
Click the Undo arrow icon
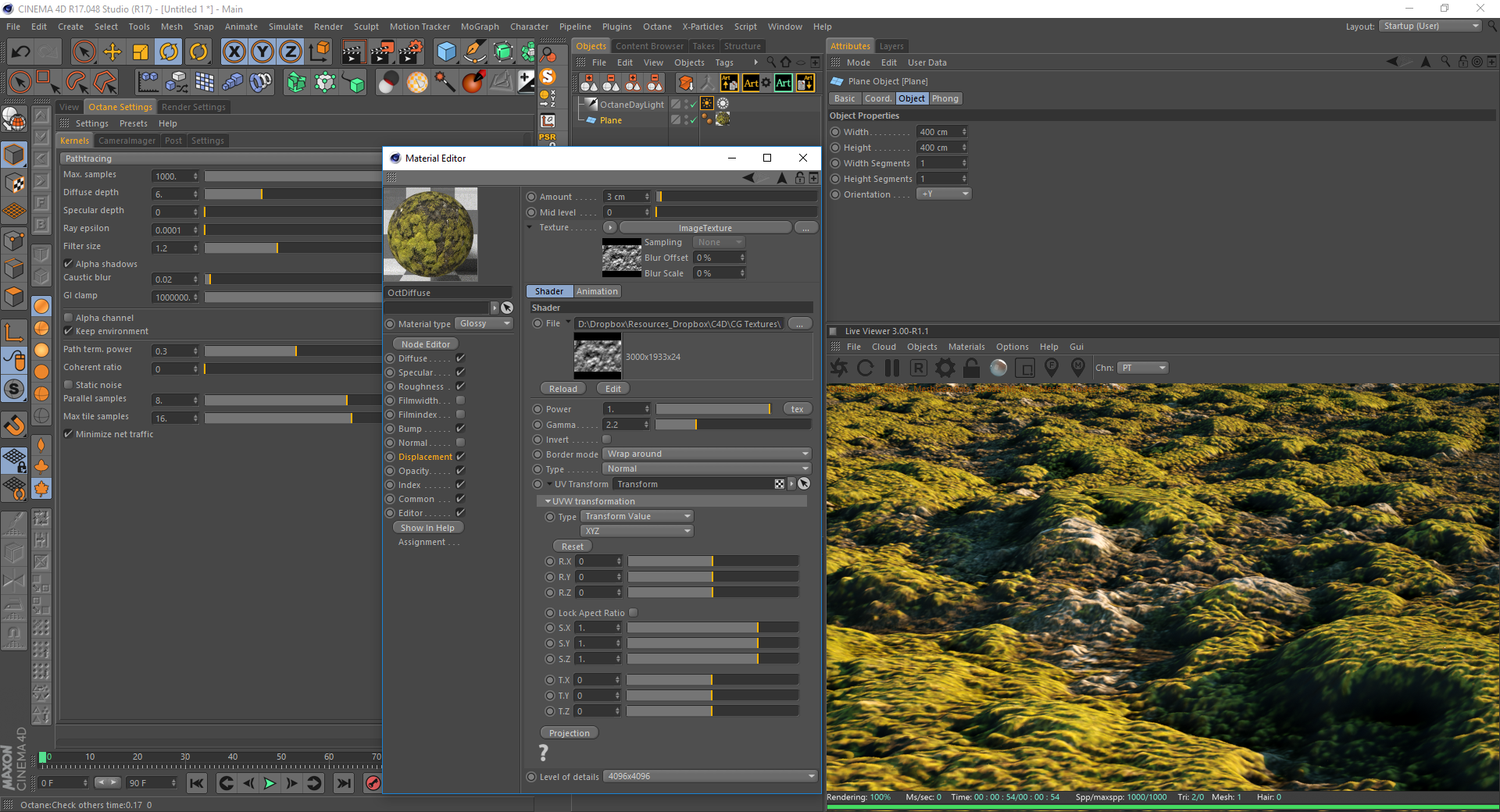coord(21,52)
